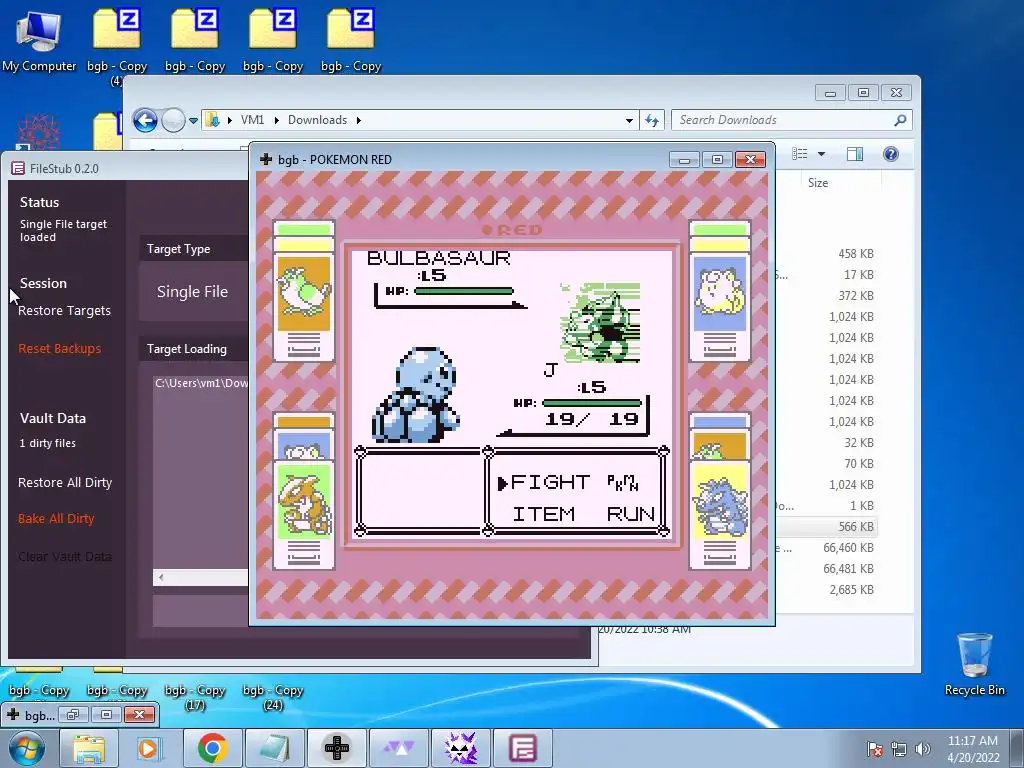
Task: Click VM1 in address breadcrumb
Action: coord(252,120)
